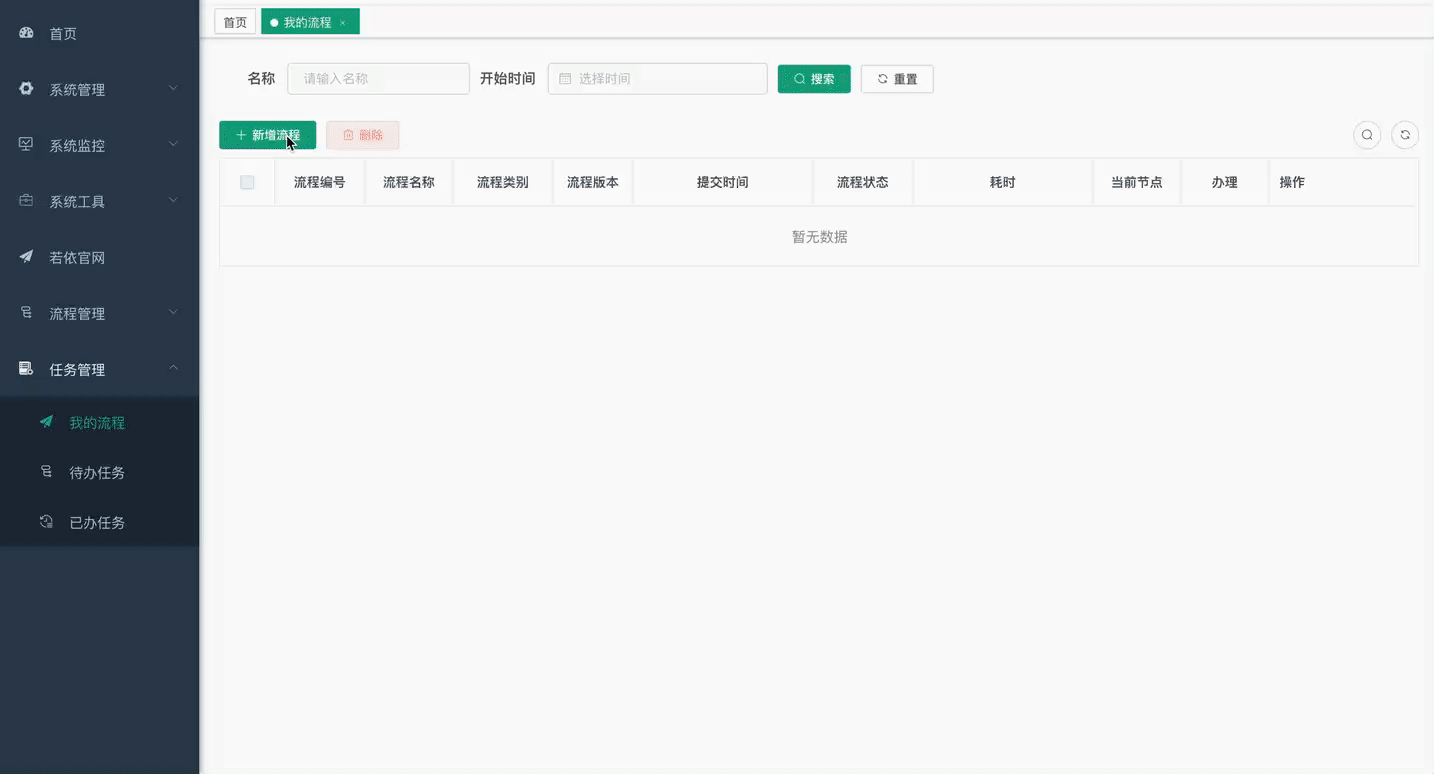Click the monitor icon for 系统监控
This screenshot has height=774, width=1434.
[27, 145]
